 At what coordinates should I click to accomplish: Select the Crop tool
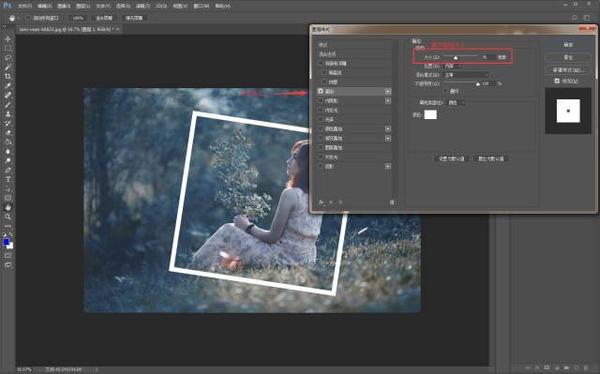[8, 76]
